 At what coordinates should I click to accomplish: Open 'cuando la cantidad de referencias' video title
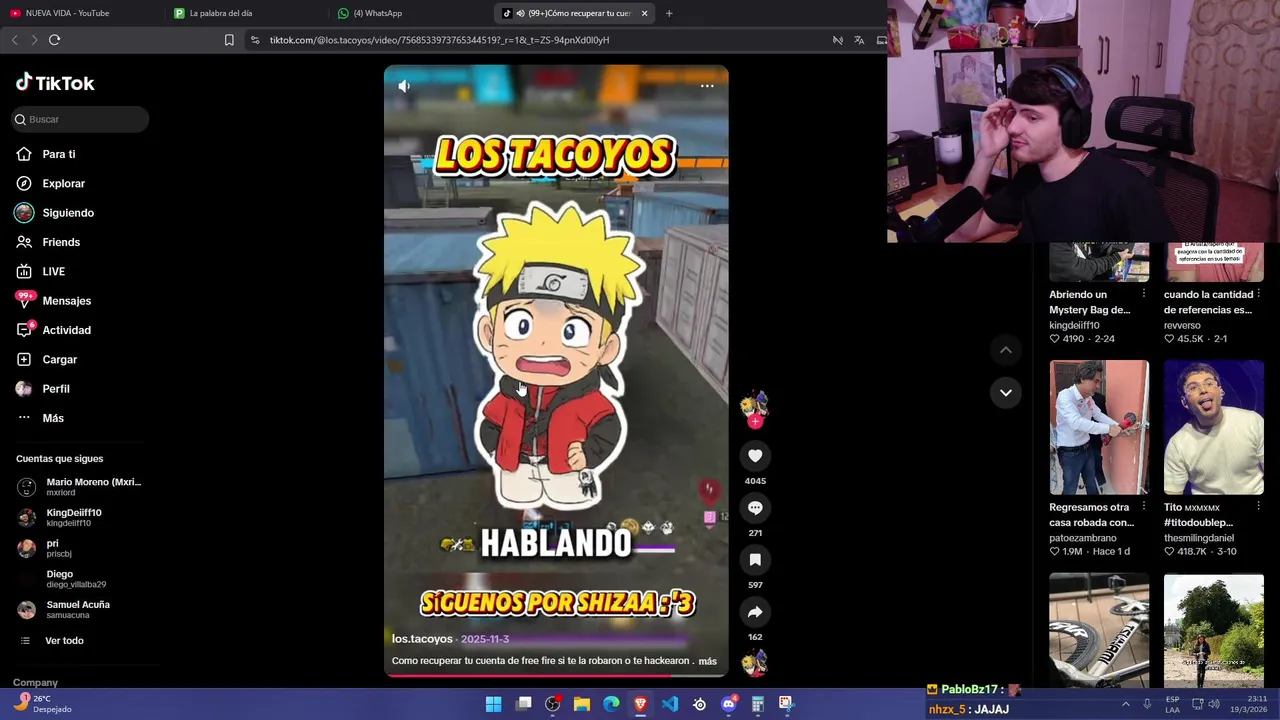tap(1208, 302)
